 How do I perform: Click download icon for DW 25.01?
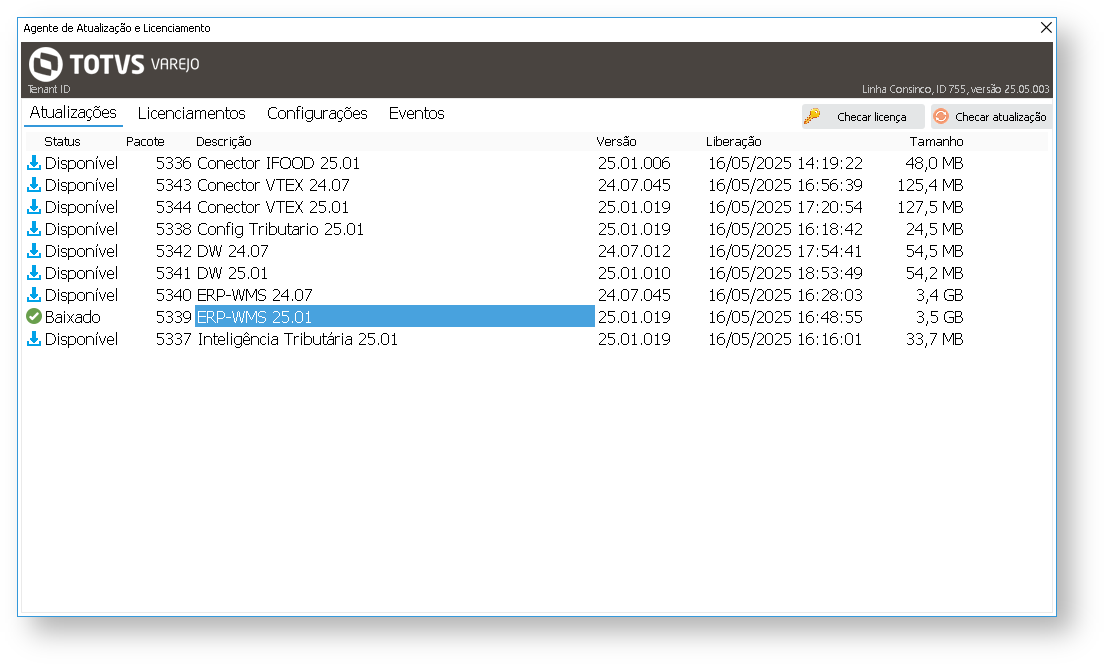pos(33,273)
